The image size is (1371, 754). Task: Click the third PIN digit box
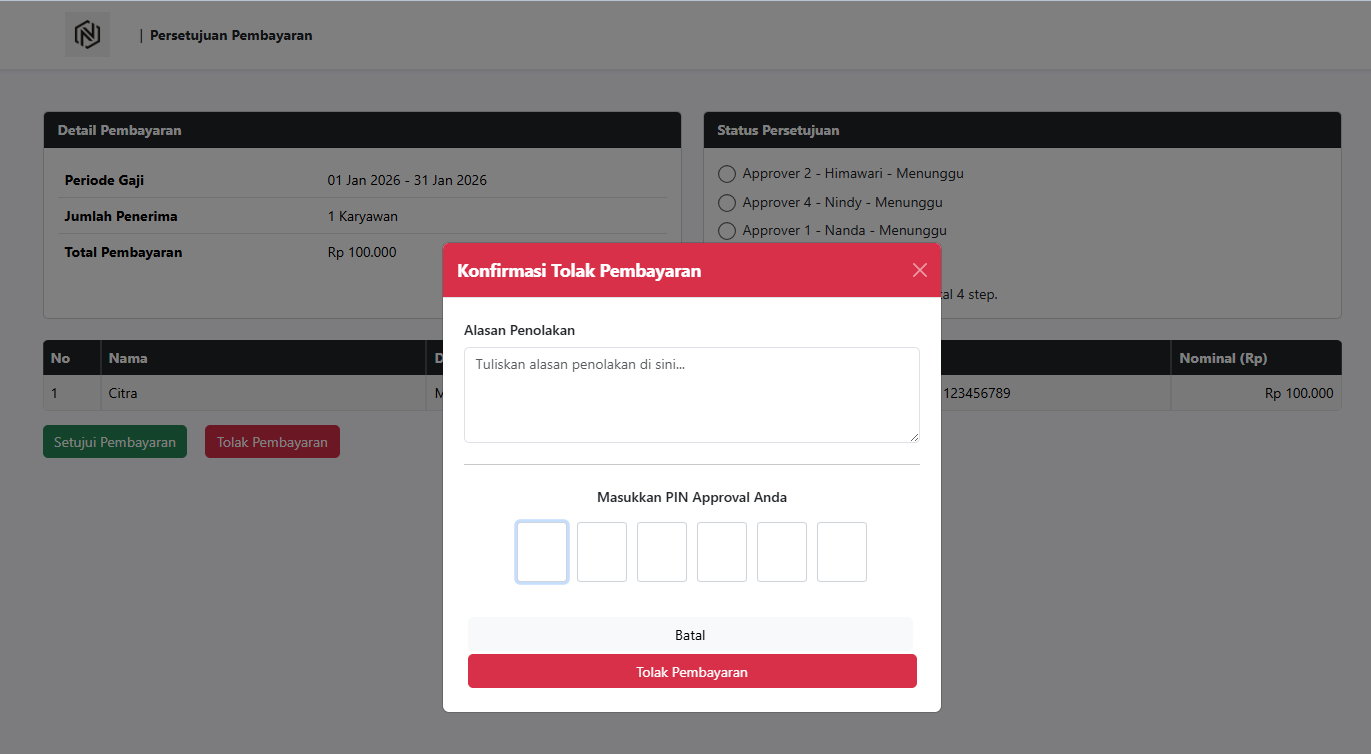tap(662, 552)
